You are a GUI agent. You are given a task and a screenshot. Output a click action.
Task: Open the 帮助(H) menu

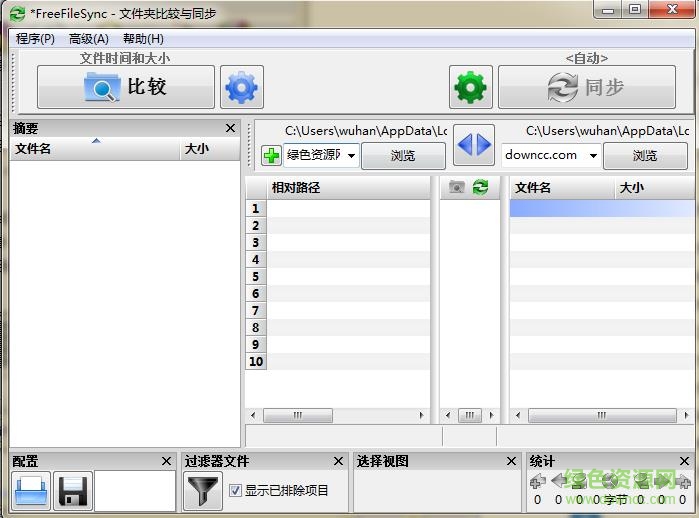143,39
